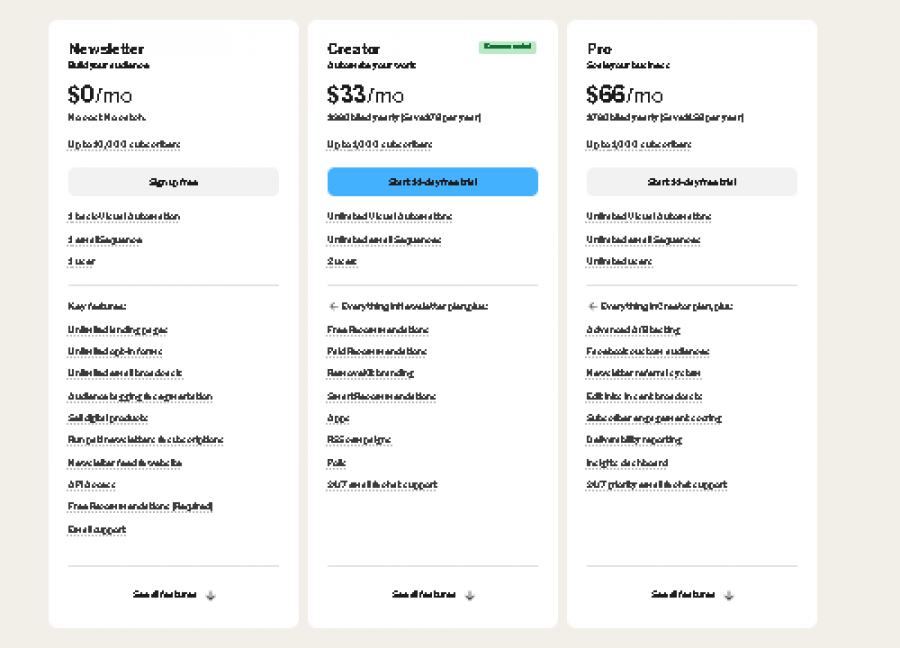Screen dimensions: 900x648
Task: Start the 14-day free trial on Pro plan
Action: pyautogui.click(x=691, y=181)
